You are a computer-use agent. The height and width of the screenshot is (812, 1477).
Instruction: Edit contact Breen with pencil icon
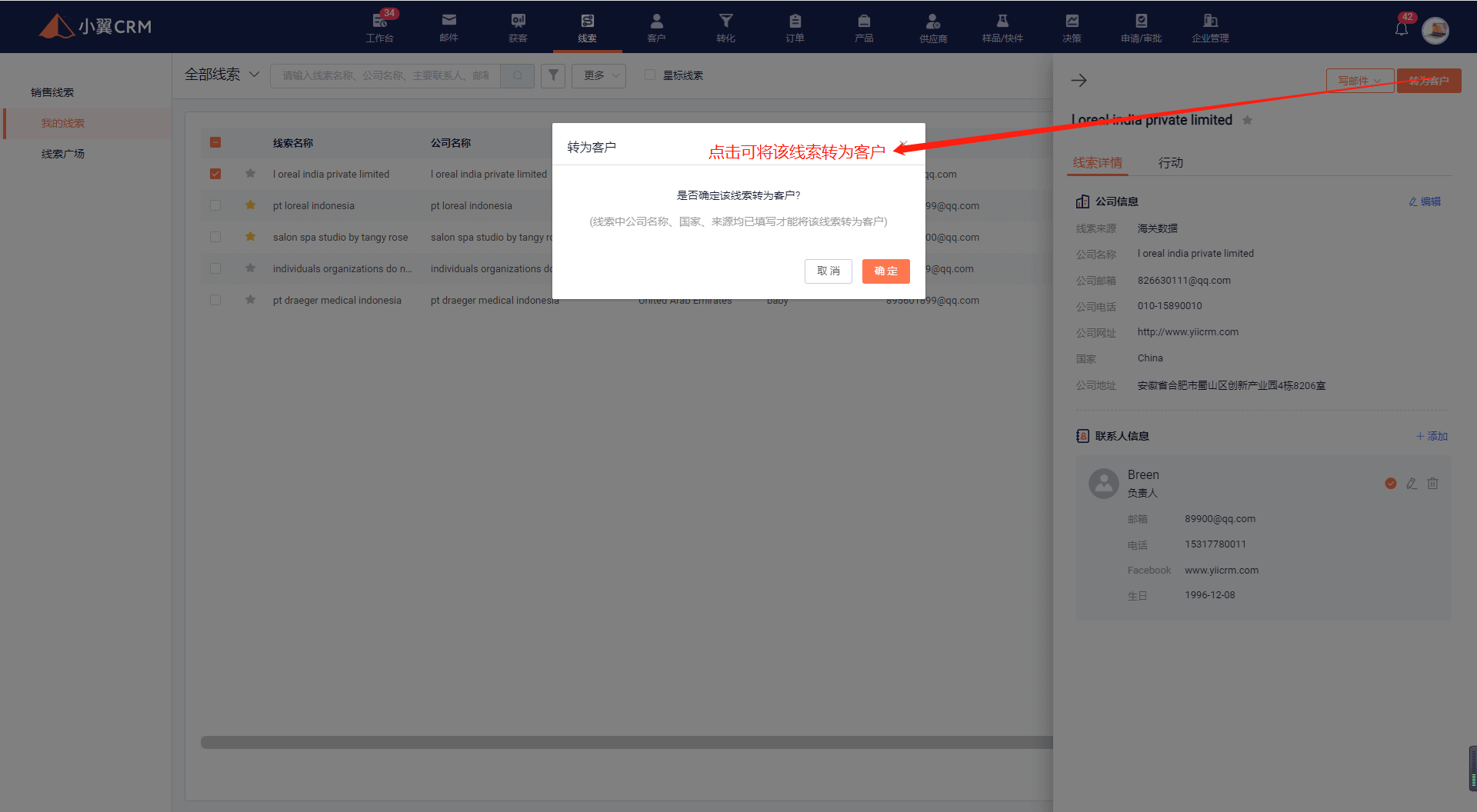coord(1411,484)
